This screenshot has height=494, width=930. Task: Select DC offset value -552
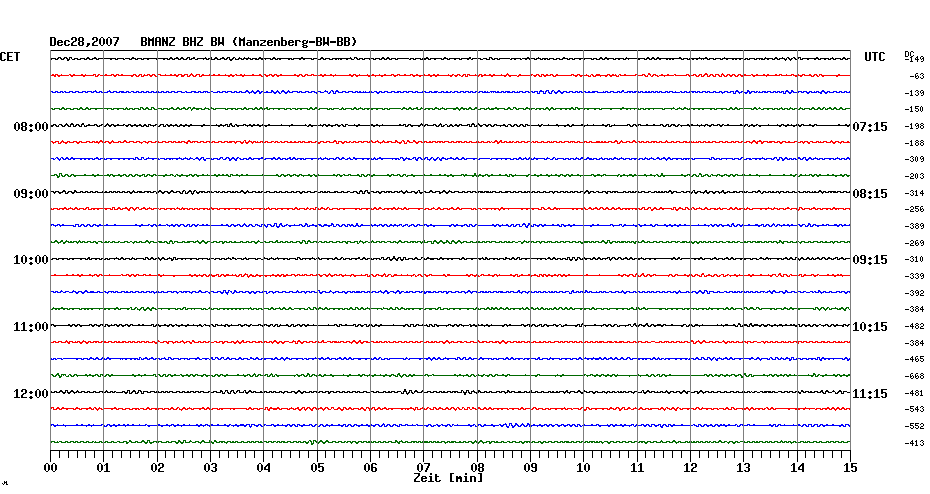pyautogui.click(x=914, y=426)
